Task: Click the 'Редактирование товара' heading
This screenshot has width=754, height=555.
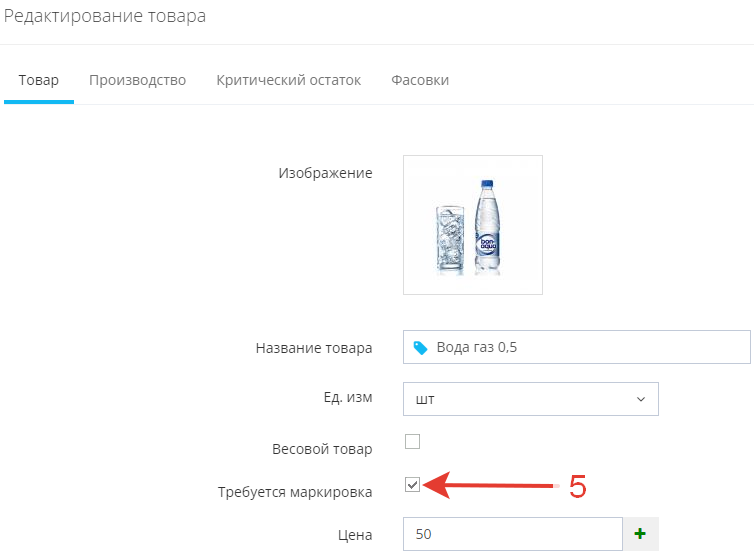Action: click(105, 17)
